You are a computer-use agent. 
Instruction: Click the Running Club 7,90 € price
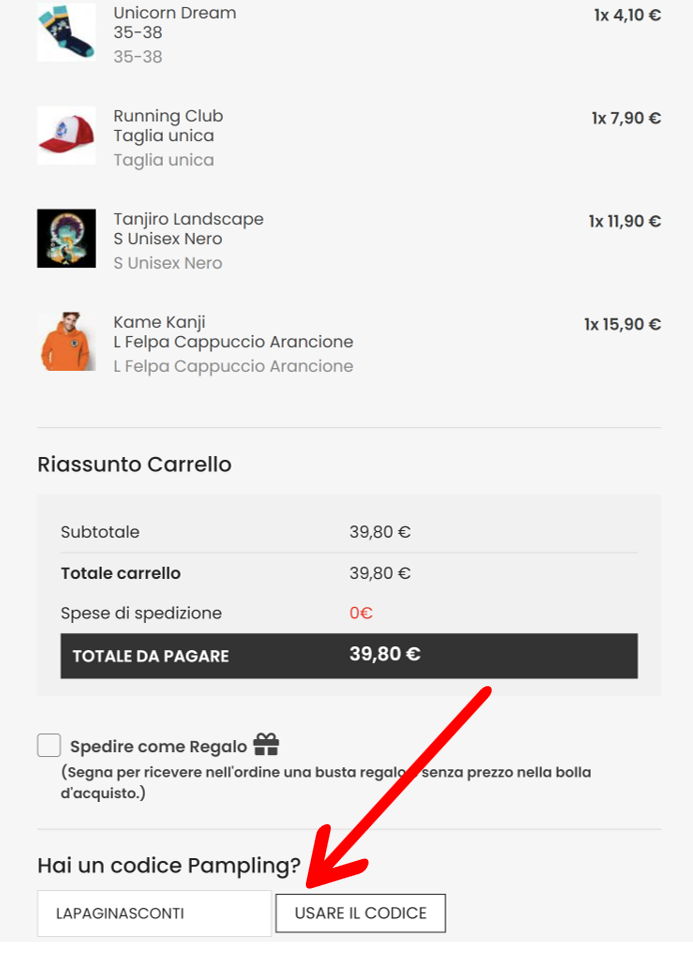tap(626, 118)
